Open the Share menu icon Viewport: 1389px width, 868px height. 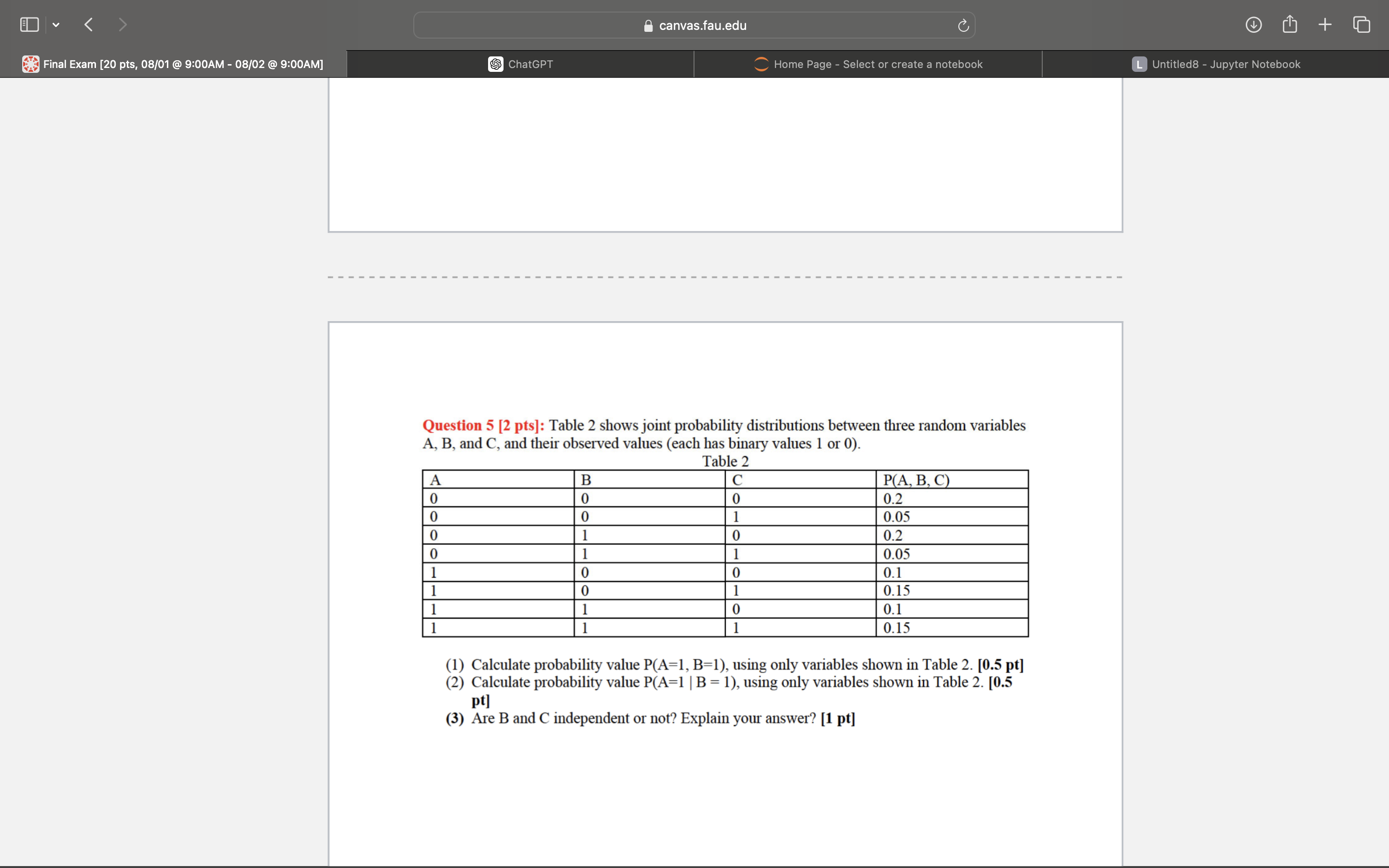click(1290, 24)
